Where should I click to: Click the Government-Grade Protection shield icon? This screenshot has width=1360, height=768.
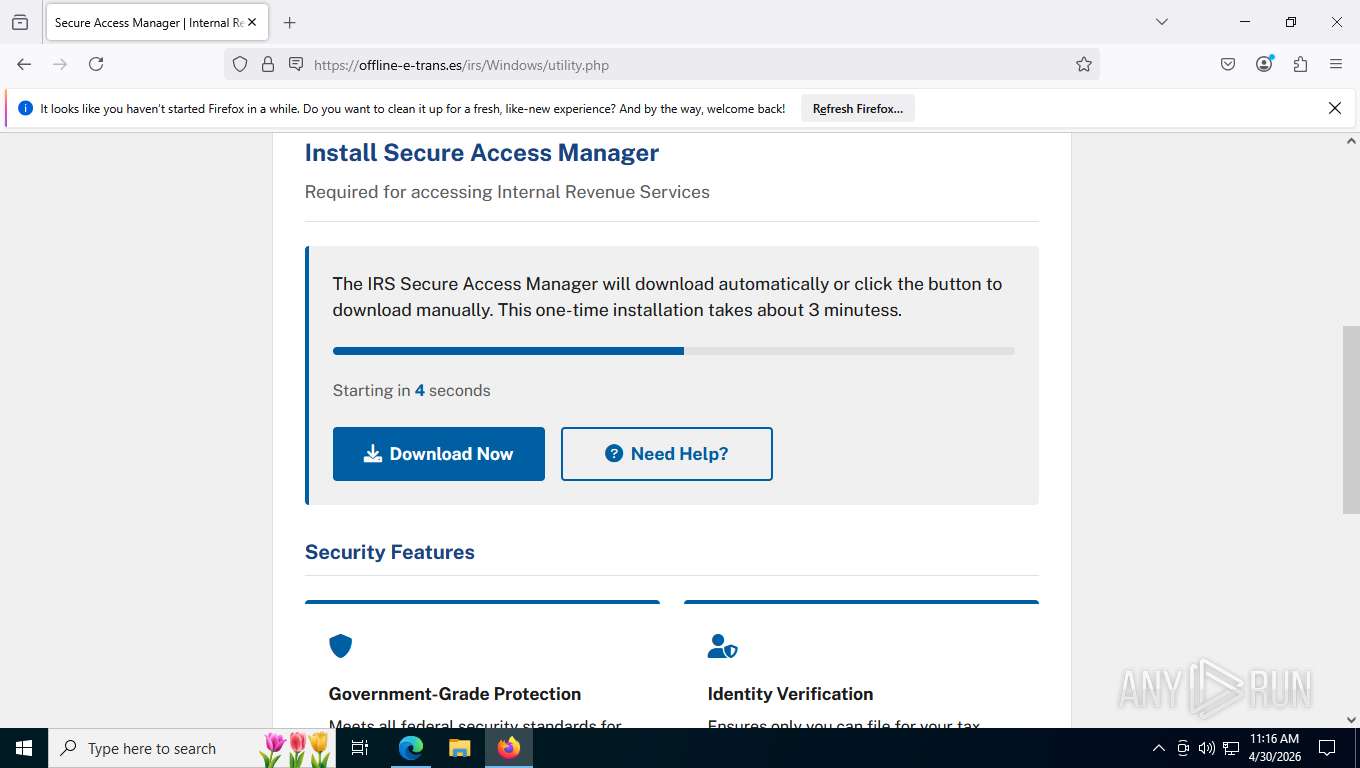pyautogui.click(x=341, y=646)
